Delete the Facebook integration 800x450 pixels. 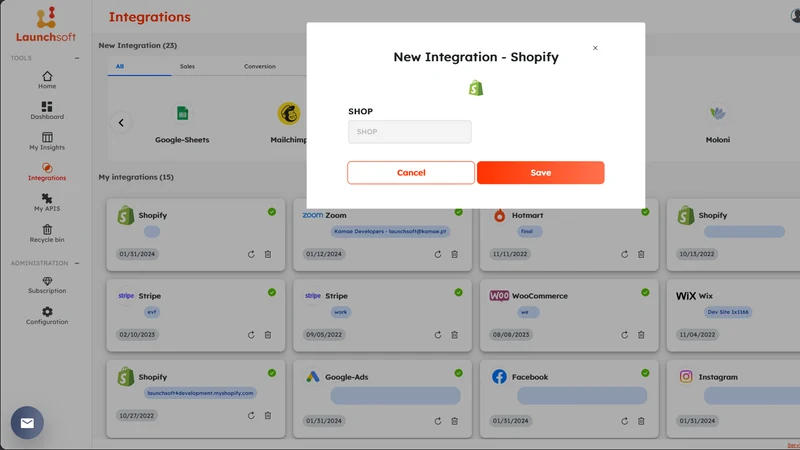tap(641, 421)
